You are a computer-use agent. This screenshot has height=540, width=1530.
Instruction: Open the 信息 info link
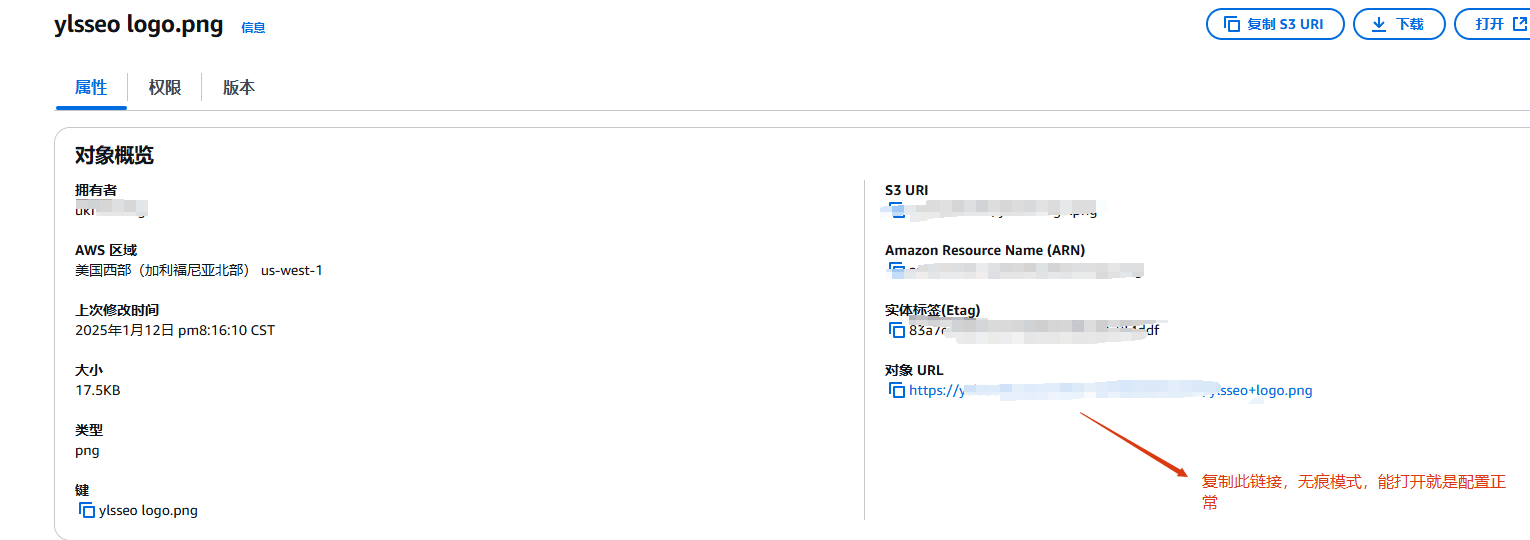pos(253,28)
